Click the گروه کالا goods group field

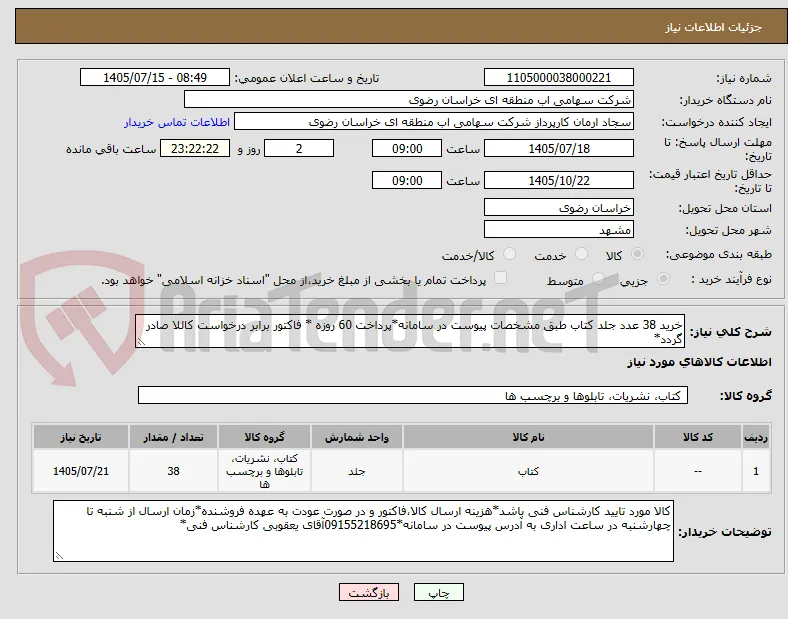[413, 395]
